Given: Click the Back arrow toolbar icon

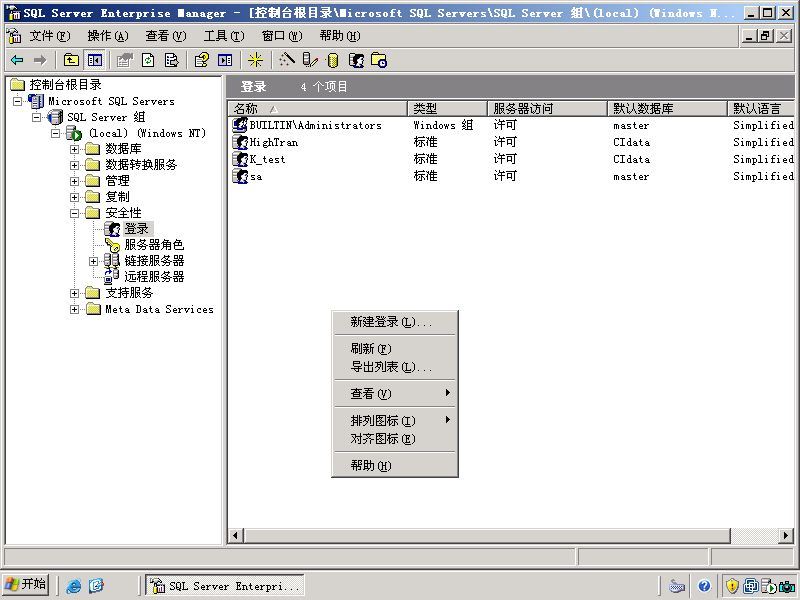Looking at the screenshot, I should [17, 60].
